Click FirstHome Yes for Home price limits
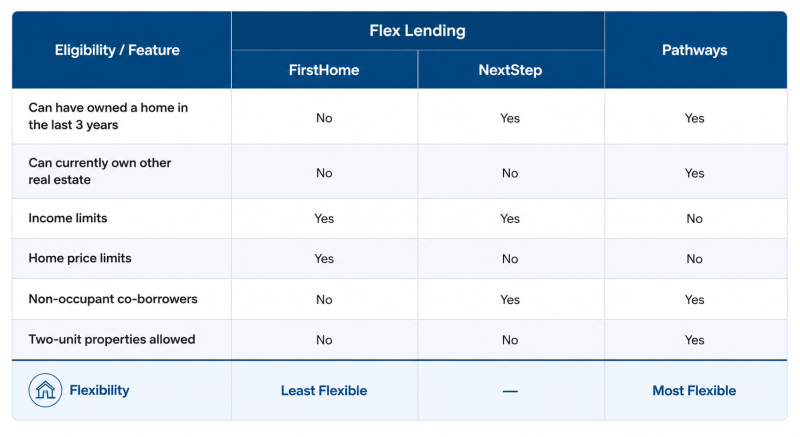Screen dimensions: 800x437 [324, 259]
